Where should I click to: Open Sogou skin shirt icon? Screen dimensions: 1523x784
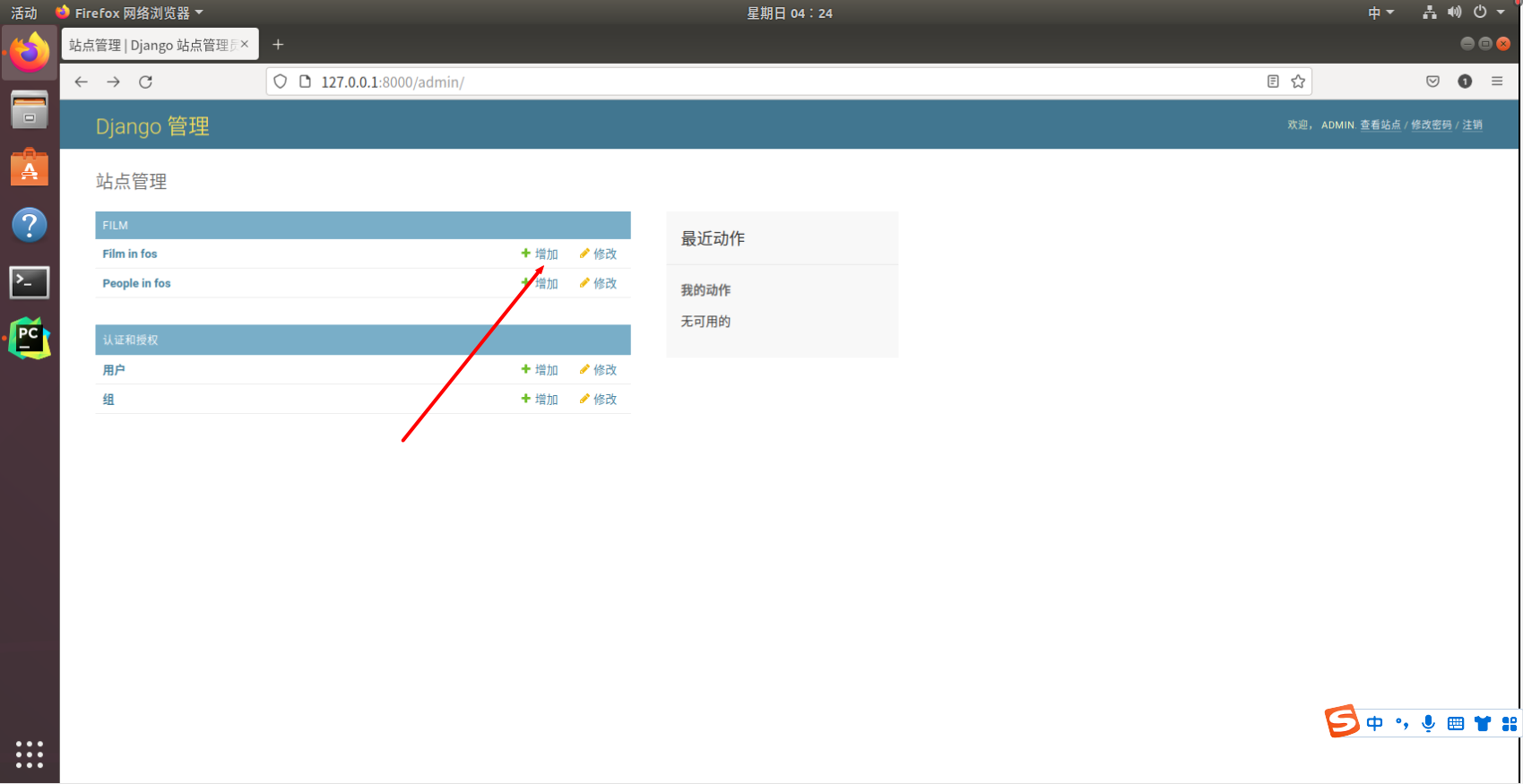click(x=1483, y=723)
